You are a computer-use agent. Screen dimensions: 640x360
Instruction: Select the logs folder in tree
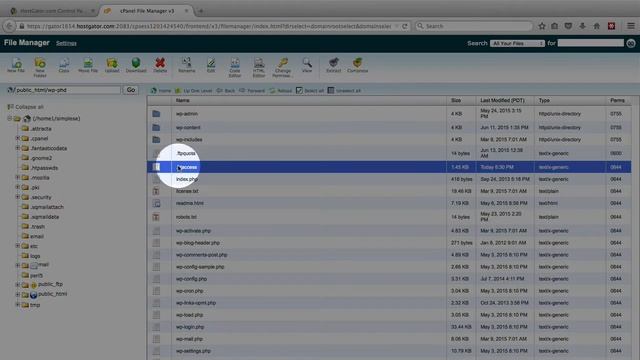pos(35,256)
